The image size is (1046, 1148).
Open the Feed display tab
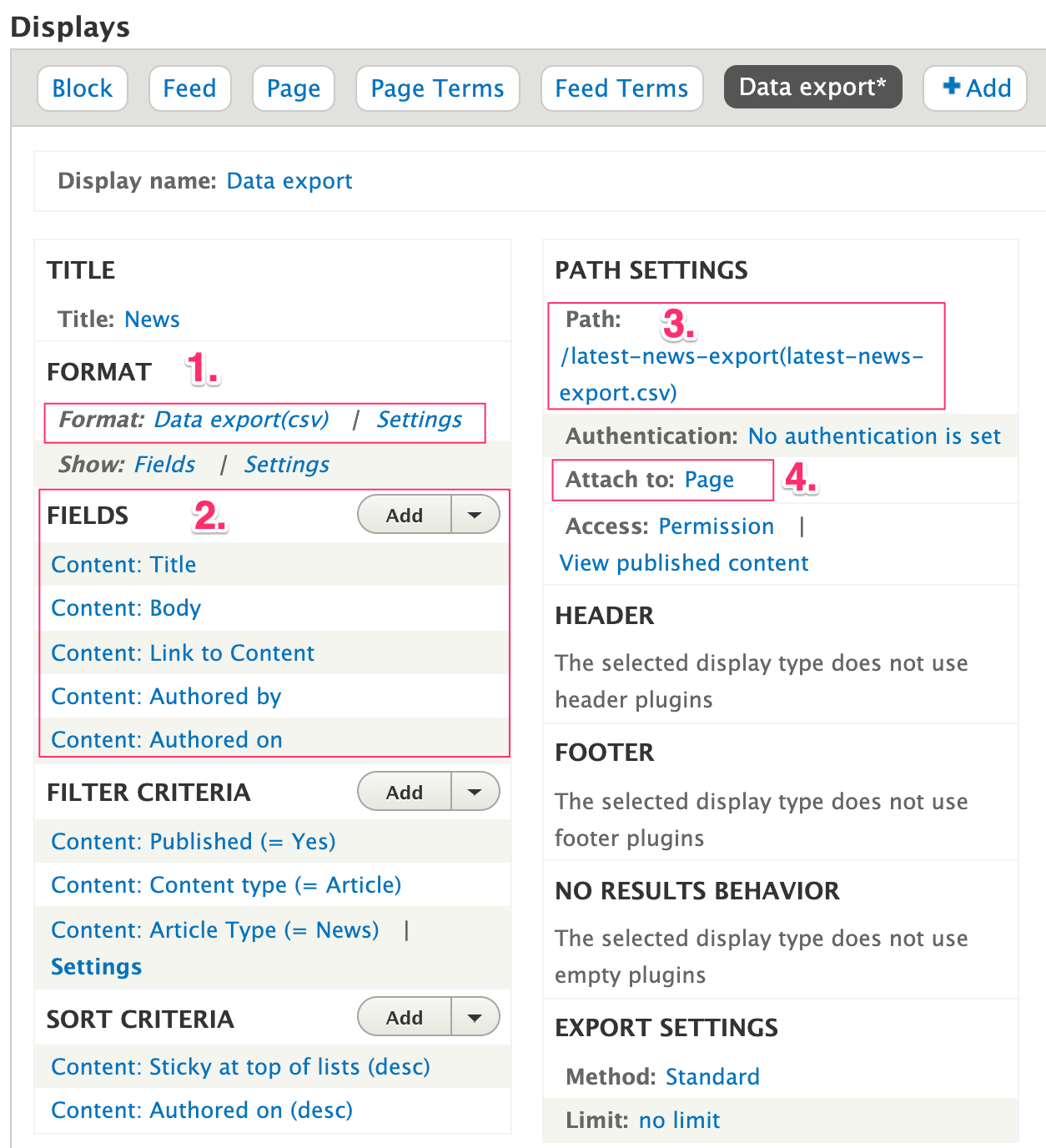pyautogui.click(x=189, y=88)
